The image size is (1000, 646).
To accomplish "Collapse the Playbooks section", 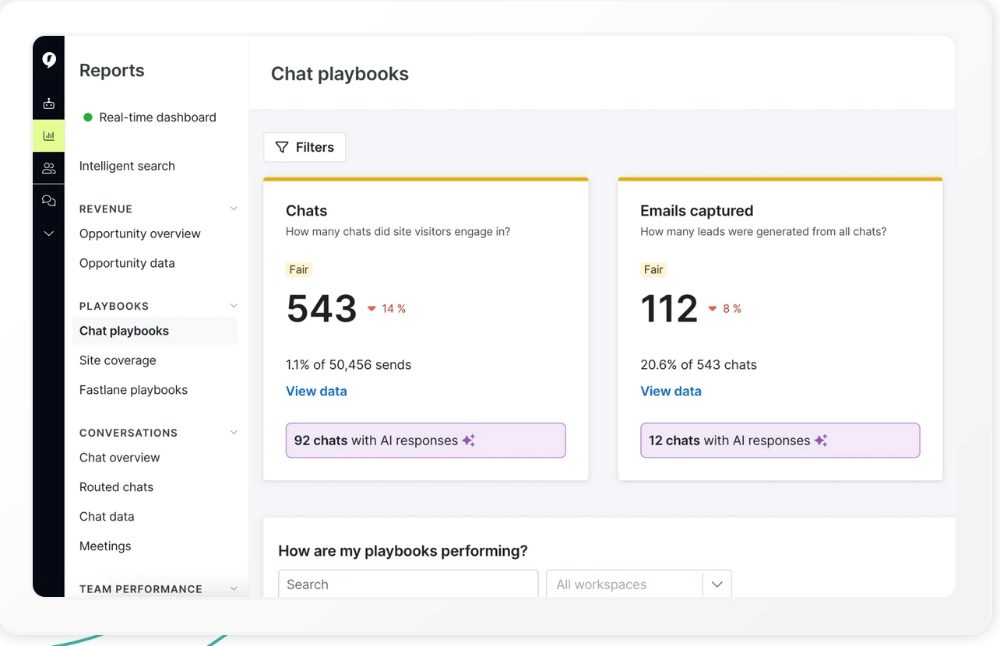I will tap(234, 306).
